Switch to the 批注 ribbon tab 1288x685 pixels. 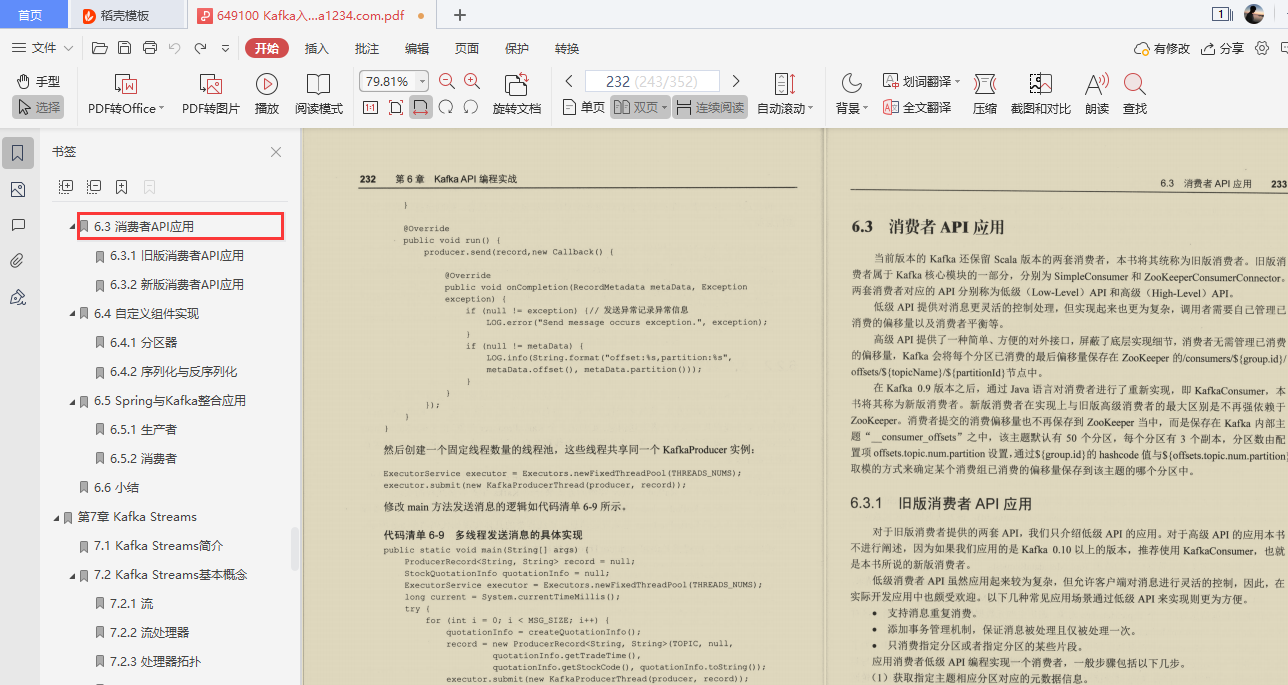(x=367, y=47)
